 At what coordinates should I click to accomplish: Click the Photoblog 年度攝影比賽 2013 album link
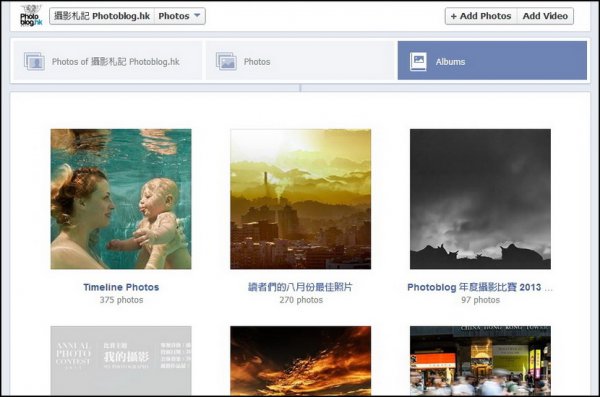pyautogui.click(x=480, y=288)
